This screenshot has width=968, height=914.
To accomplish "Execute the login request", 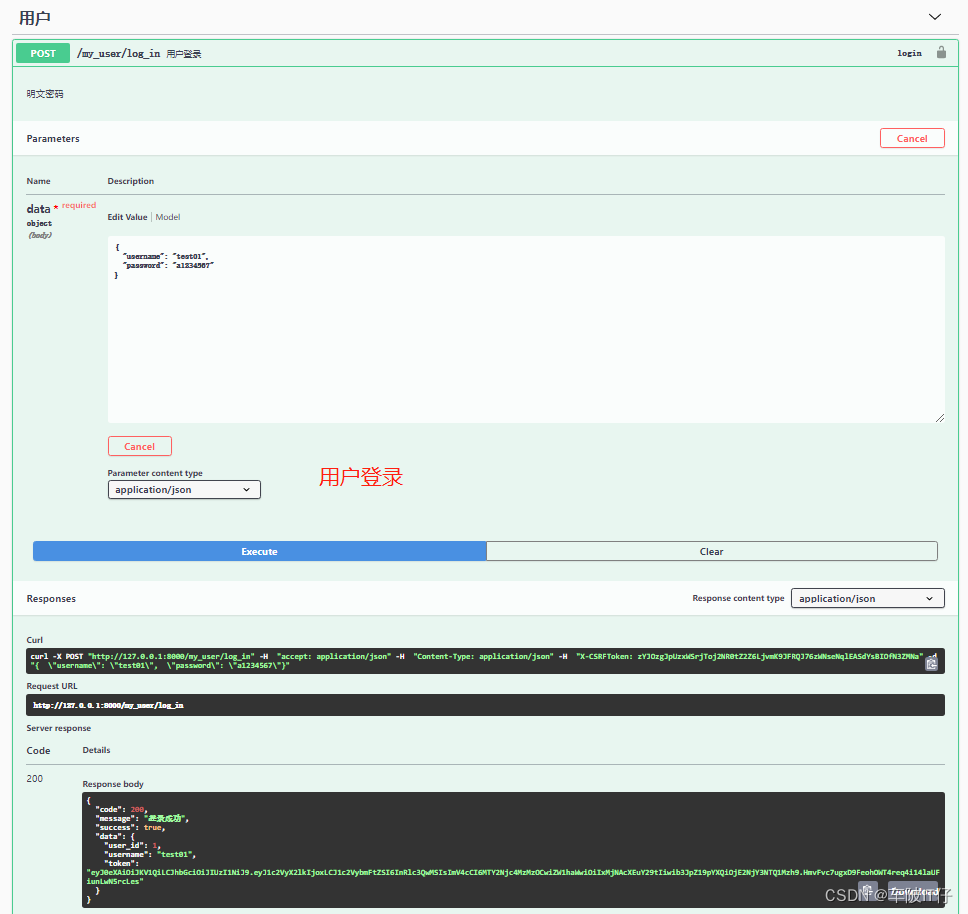I will tap(258, 551).
